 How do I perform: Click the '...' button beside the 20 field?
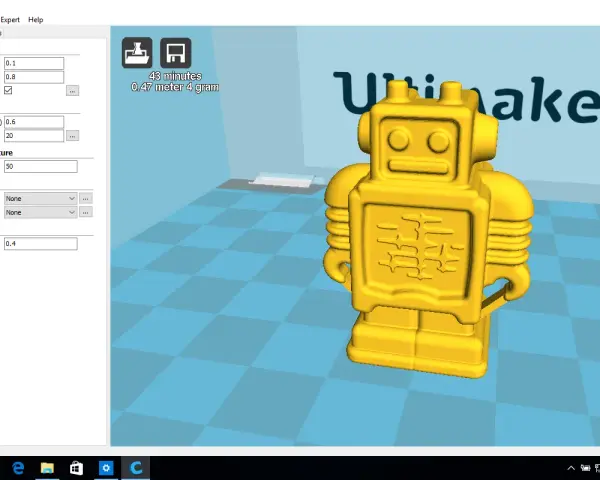click(x=72, y=136)
